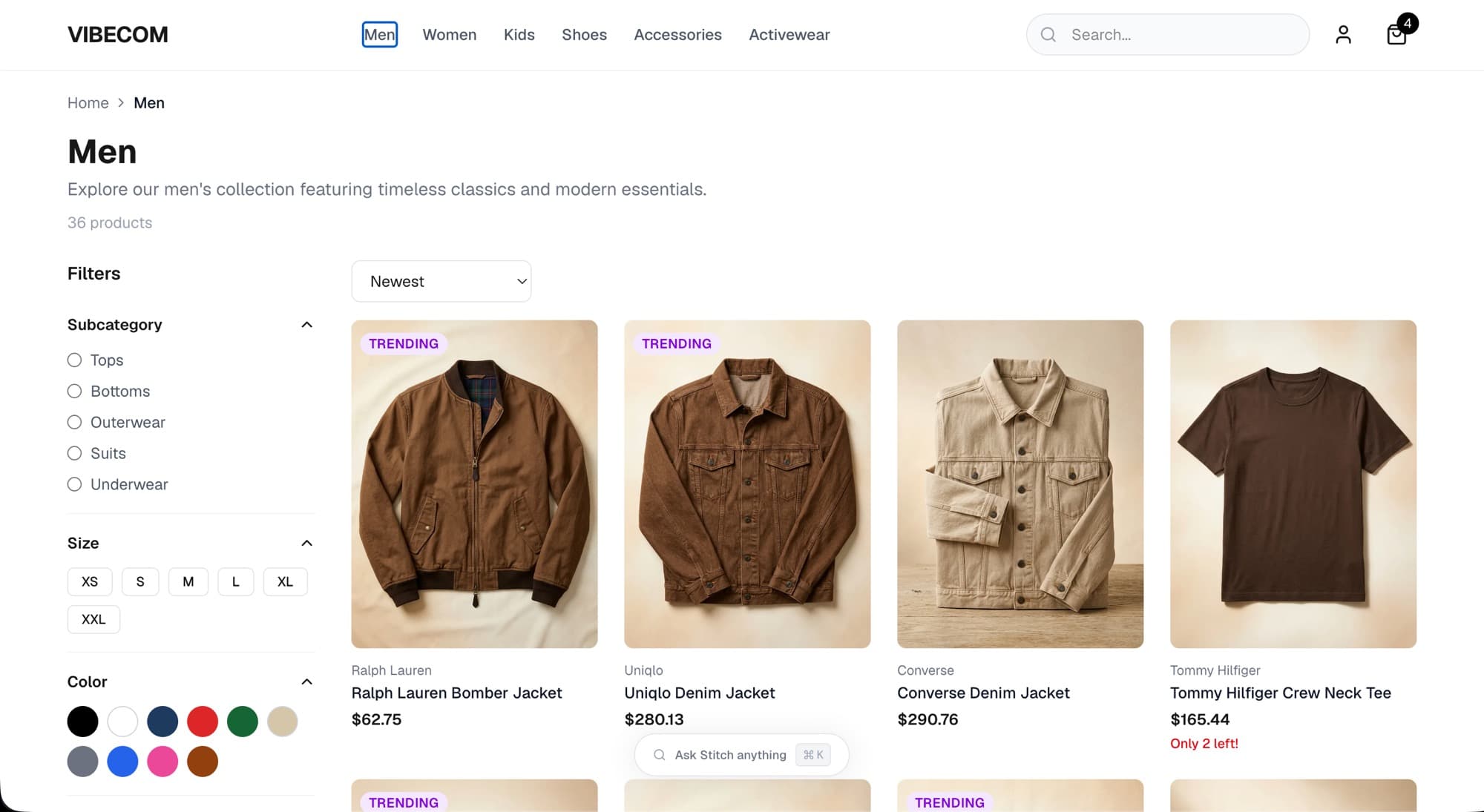
Task: Filter by gray color swatch
Action: click(83, 762)
